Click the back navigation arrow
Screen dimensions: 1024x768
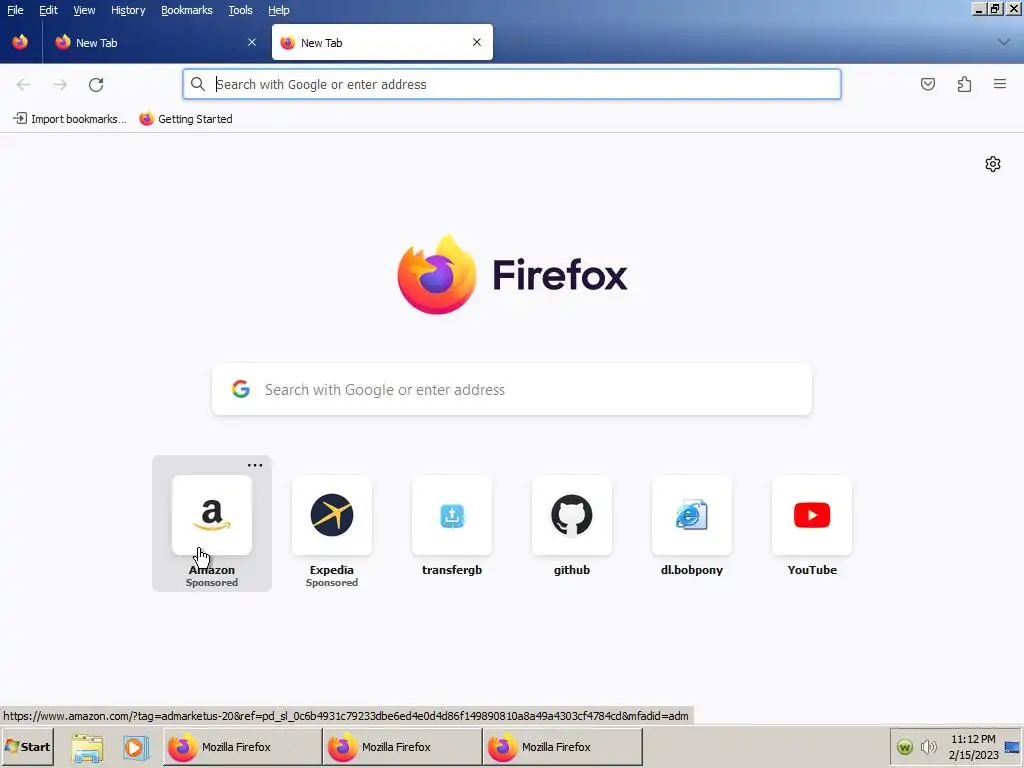(24, 84)
